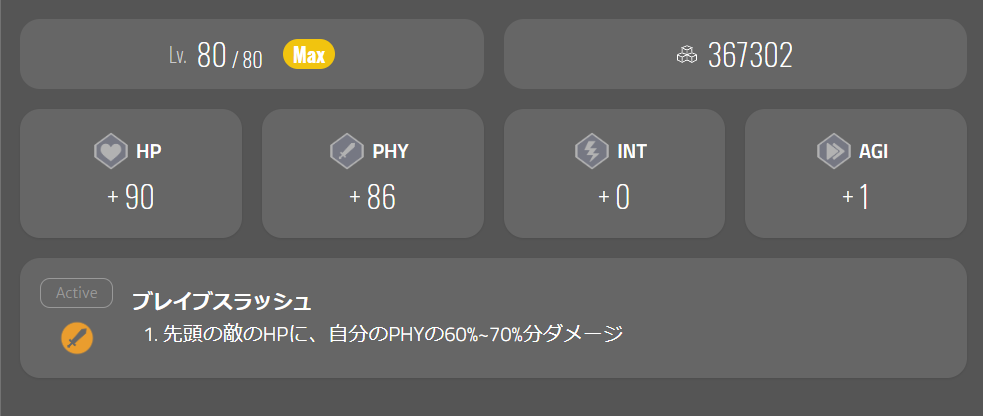The width and height of the screenshot is (983, 416).
Task: Select the HP +90 stat card
Action: pyautogui.click(x=131, y=174)
